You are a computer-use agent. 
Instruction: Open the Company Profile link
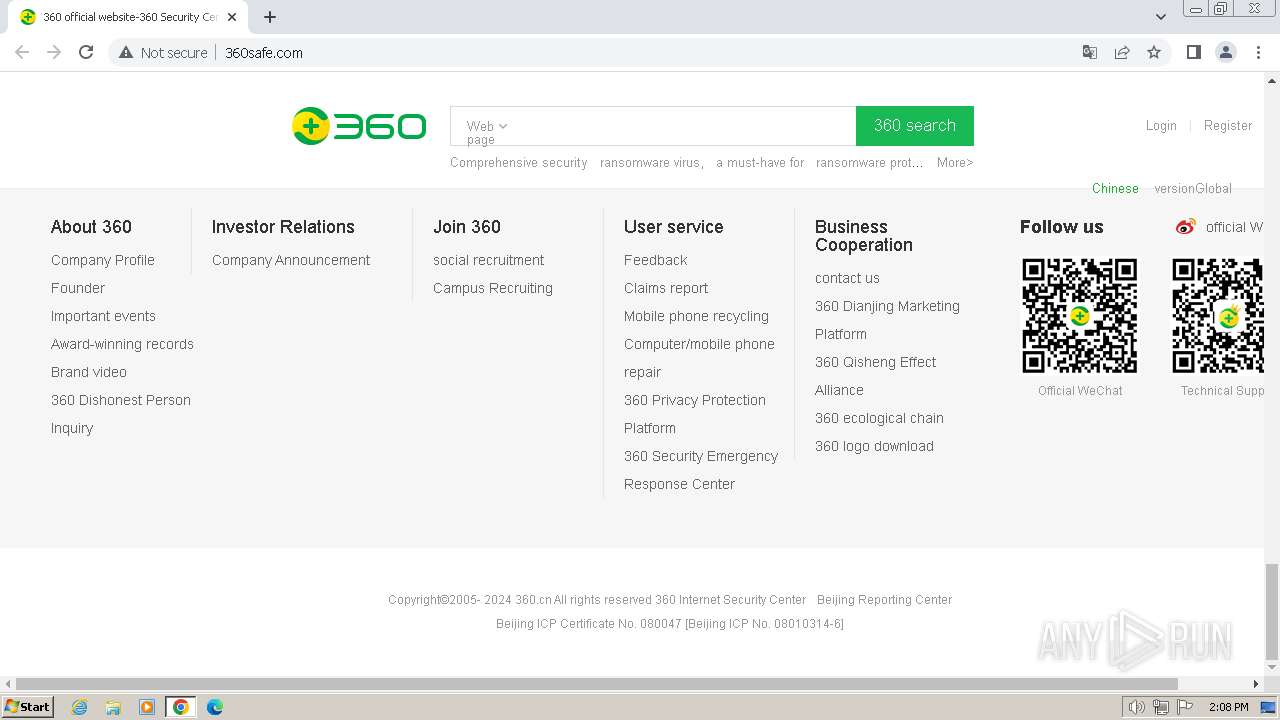pyautogui.click(x=103, y=260)
